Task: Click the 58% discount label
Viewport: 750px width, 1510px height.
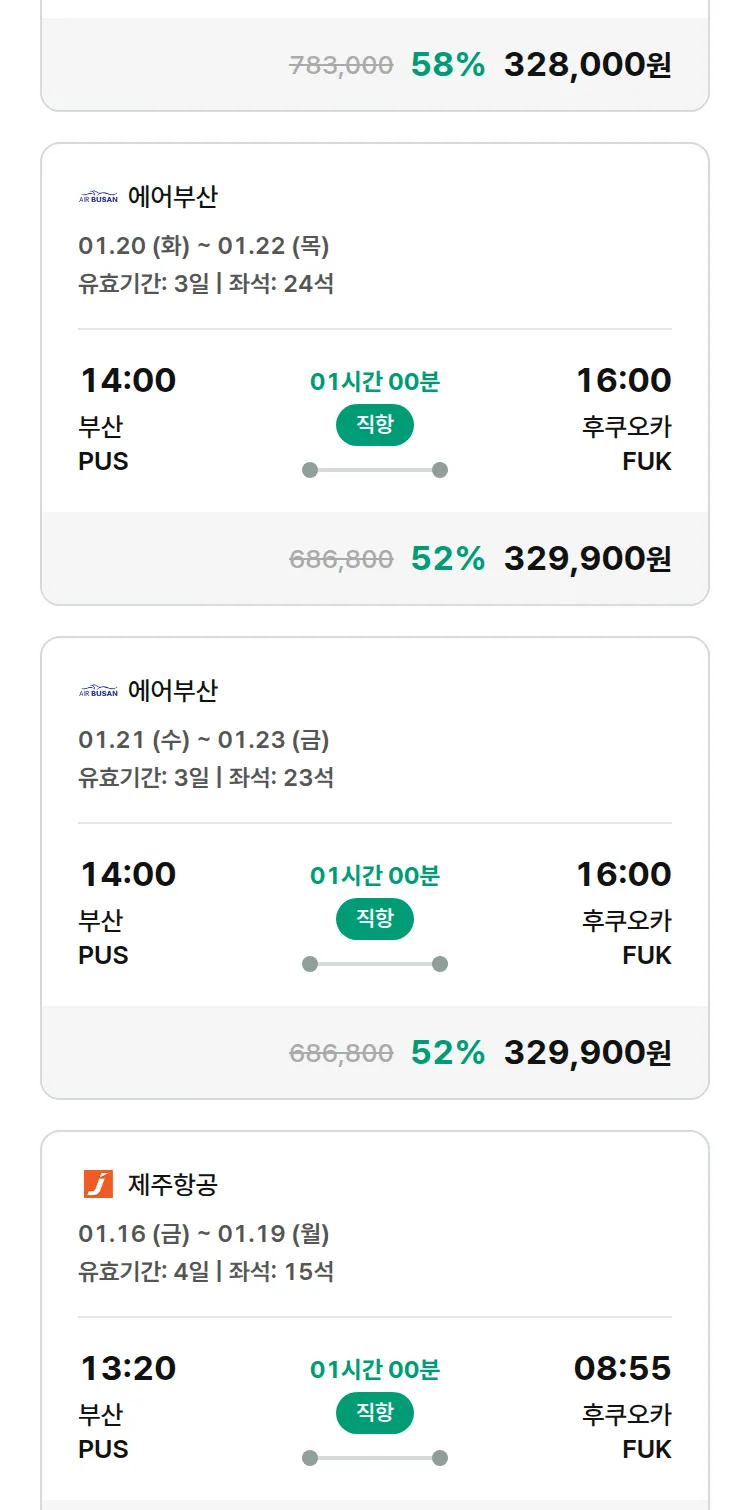Action: pos(447,65)
